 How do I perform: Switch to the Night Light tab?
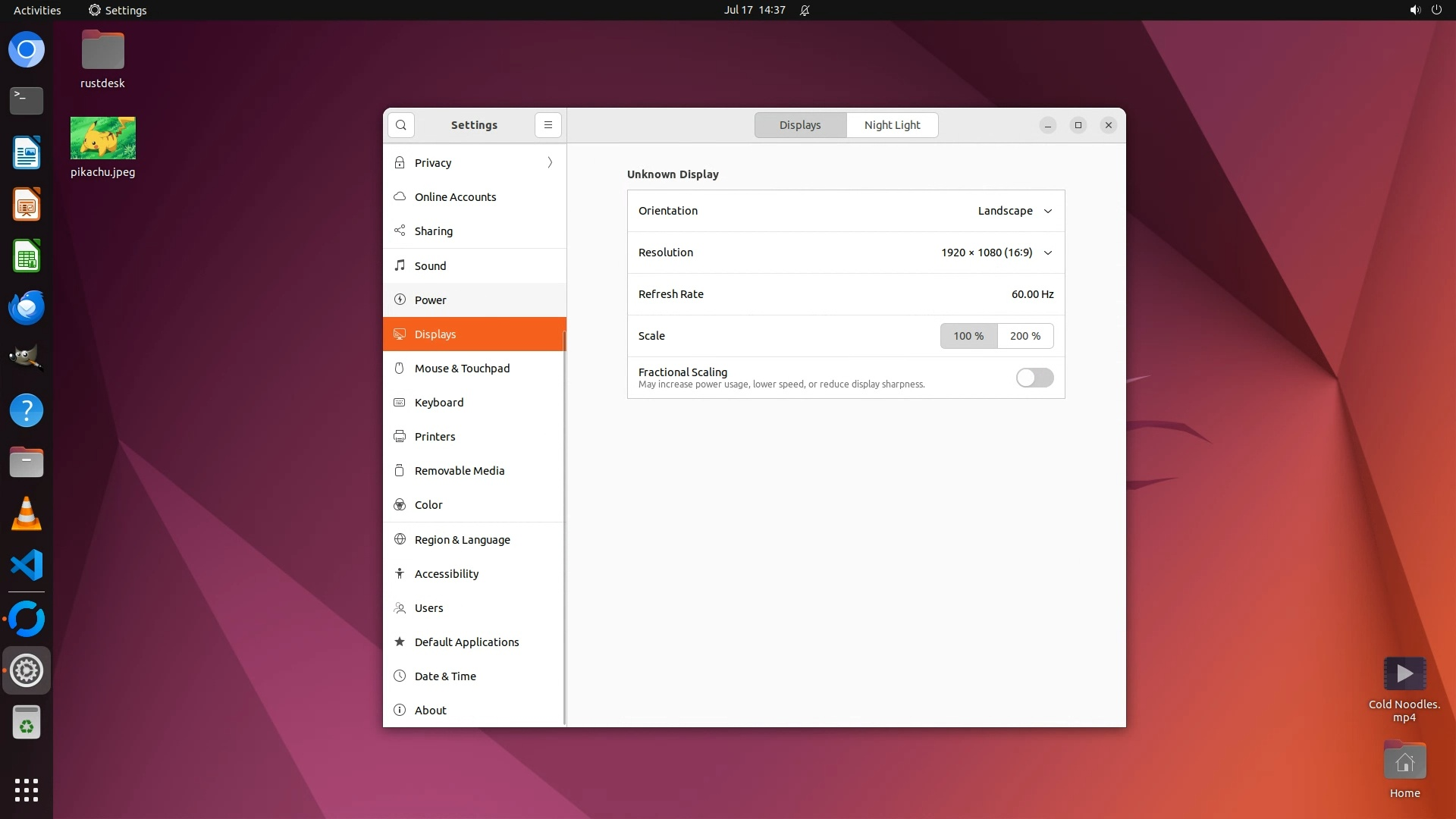point(892,125)
